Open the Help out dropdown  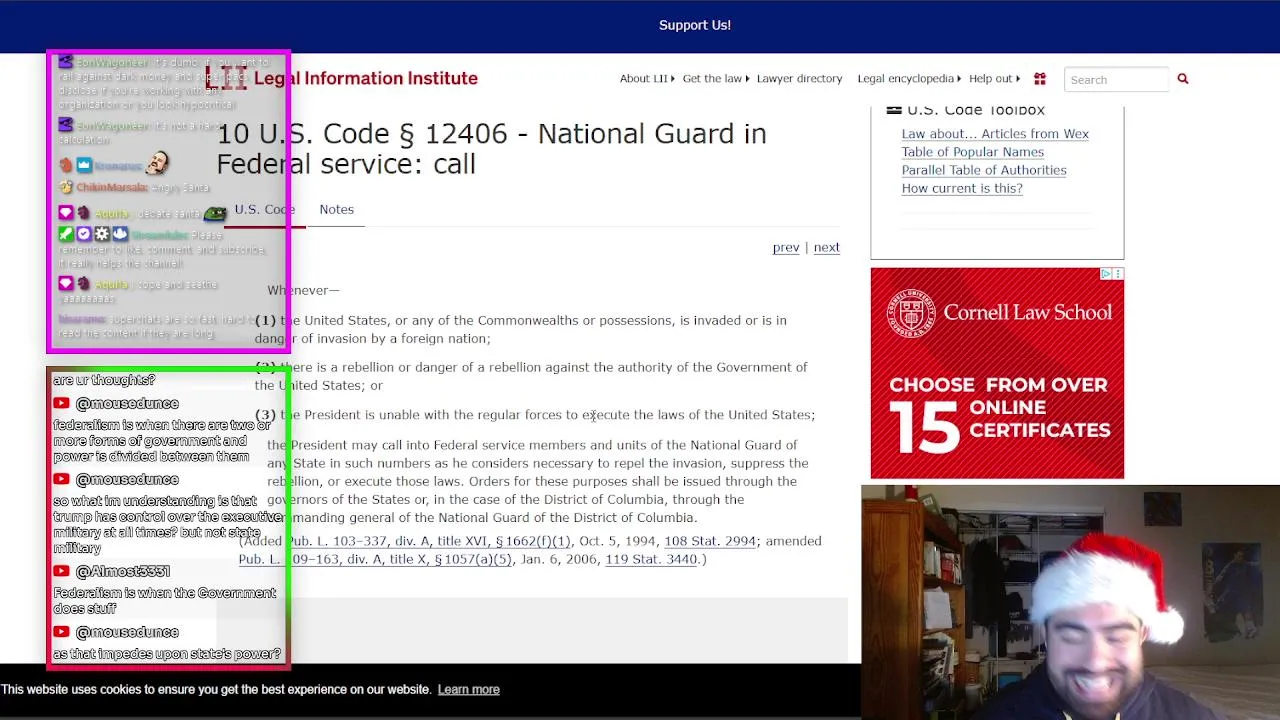(994, 79)
